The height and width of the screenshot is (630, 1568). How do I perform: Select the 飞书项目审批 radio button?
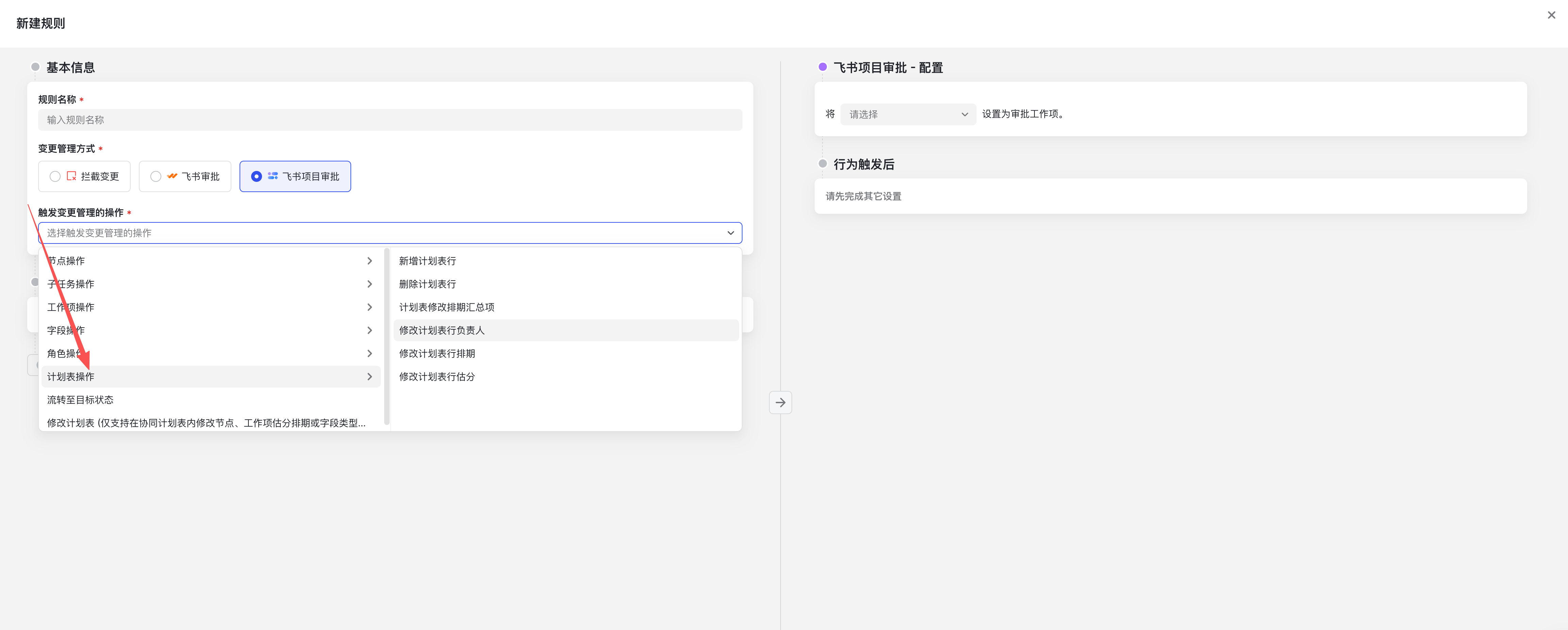click(256, 176)
